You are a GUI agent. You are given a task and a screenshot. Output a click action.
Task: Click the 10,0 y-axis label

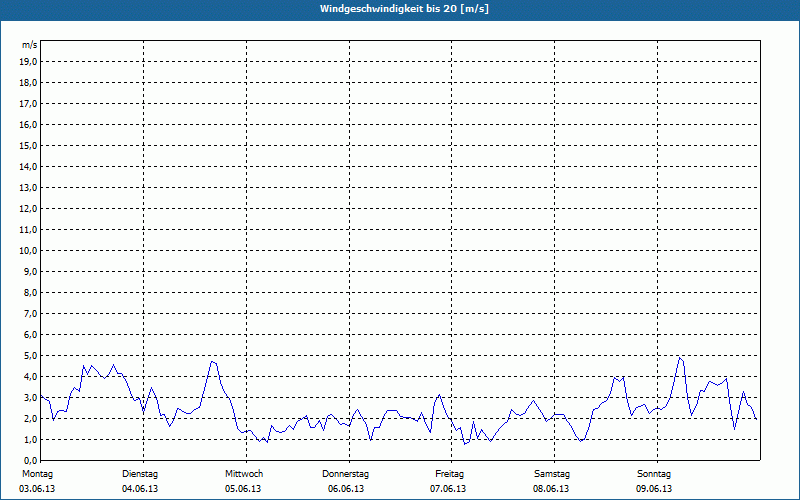(x=29, y=251)
